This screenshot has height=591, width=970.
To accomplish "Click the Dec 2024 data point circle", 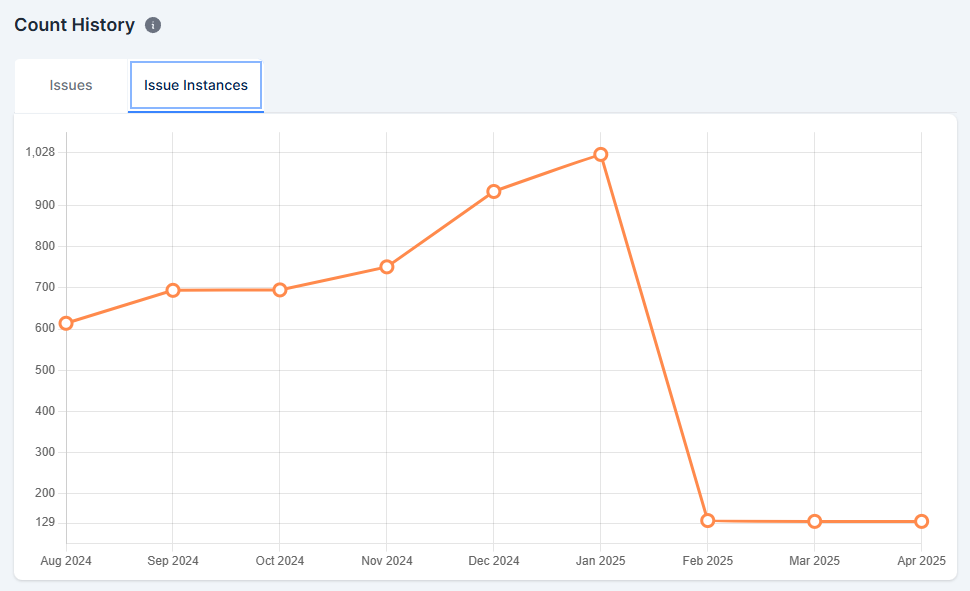I will pos(494,191).
